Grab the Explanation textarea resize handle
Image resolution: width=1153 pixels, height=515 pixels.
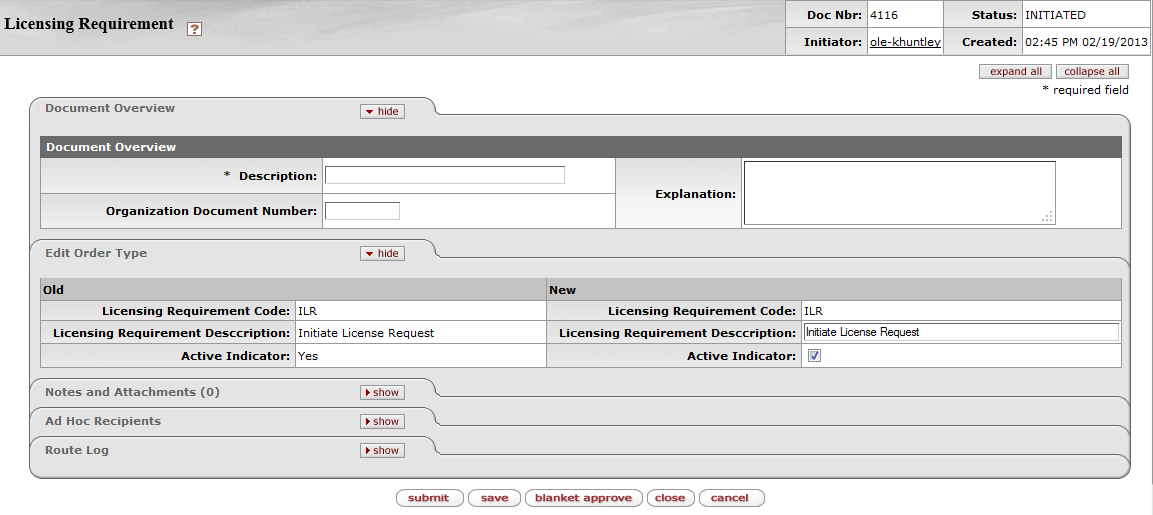coord(1047,217)
